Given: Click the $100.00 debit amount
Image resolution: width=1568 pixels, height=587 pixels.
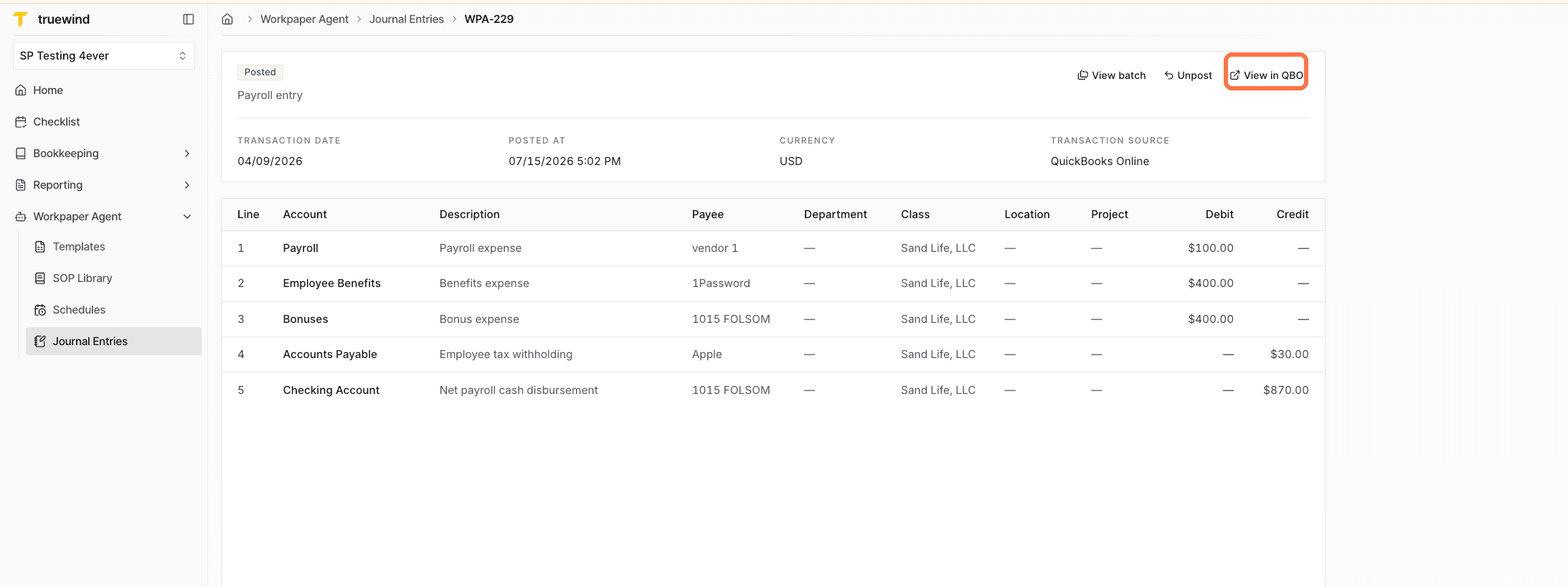Looking at the screenshot, I should click(1211, 248).
